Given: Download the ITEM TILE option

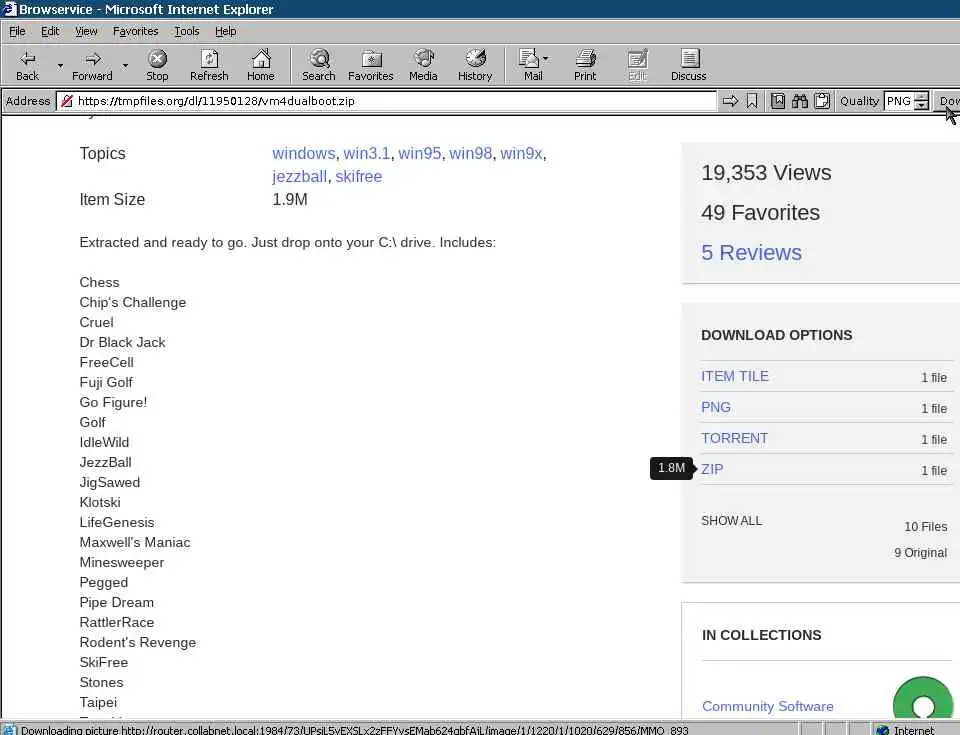Looking at the screenshot, I should point(735,376).
